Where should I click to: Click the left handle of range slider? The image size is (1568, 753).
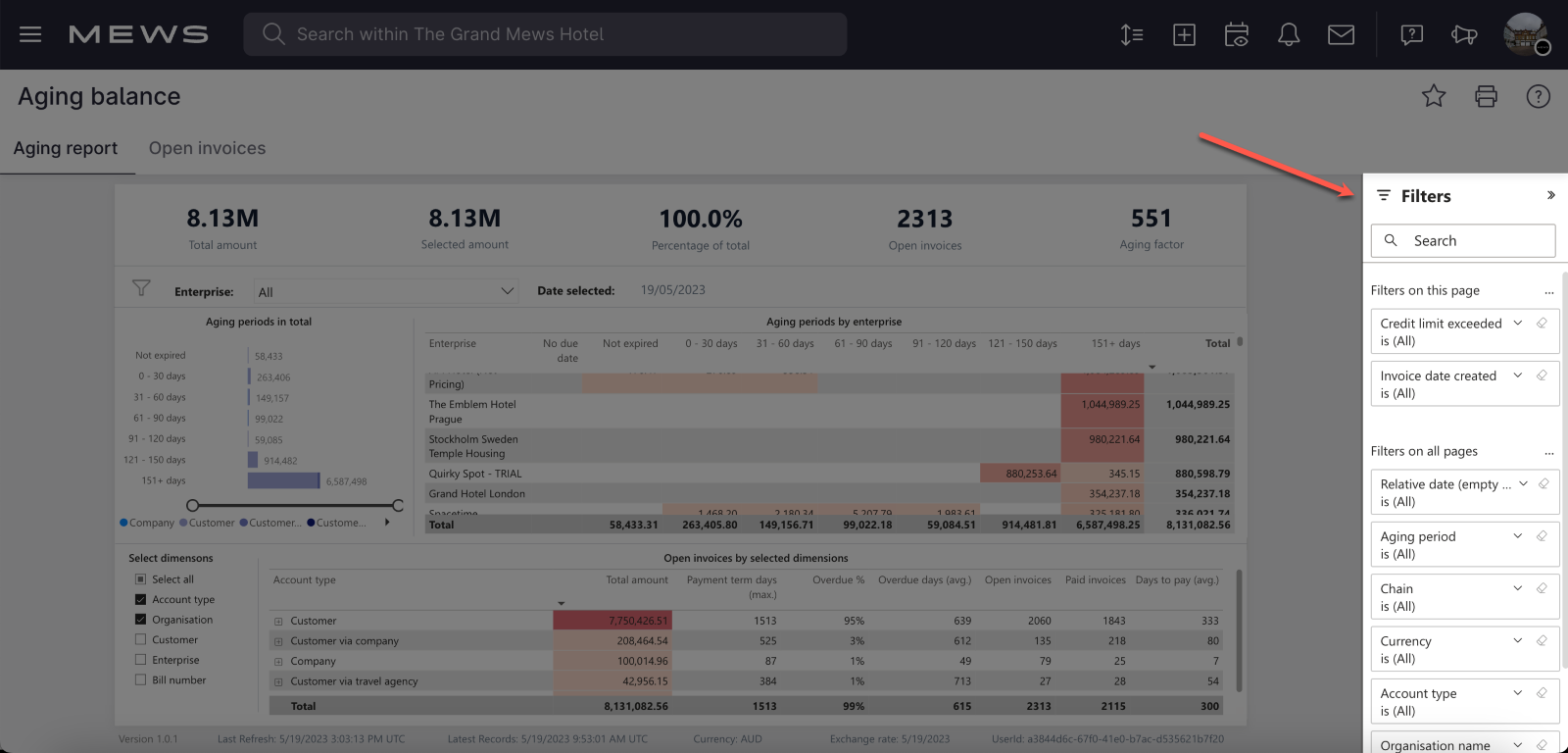(x=193, y=505)
